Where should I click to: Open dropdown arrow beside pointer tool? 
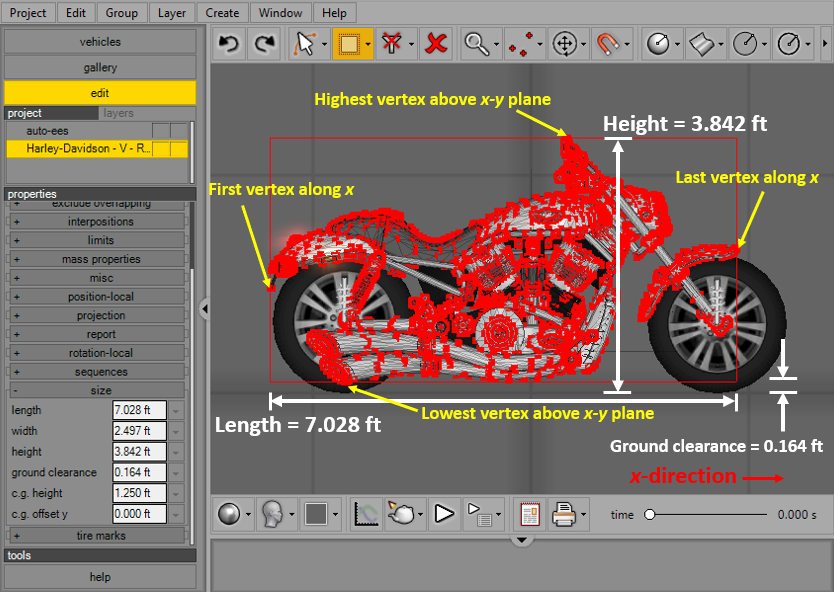click(324, 44)
